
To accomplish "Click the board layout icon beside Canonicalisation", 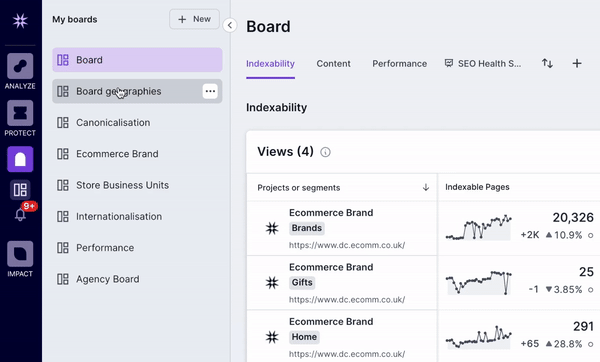I will [x=63, y=122].
